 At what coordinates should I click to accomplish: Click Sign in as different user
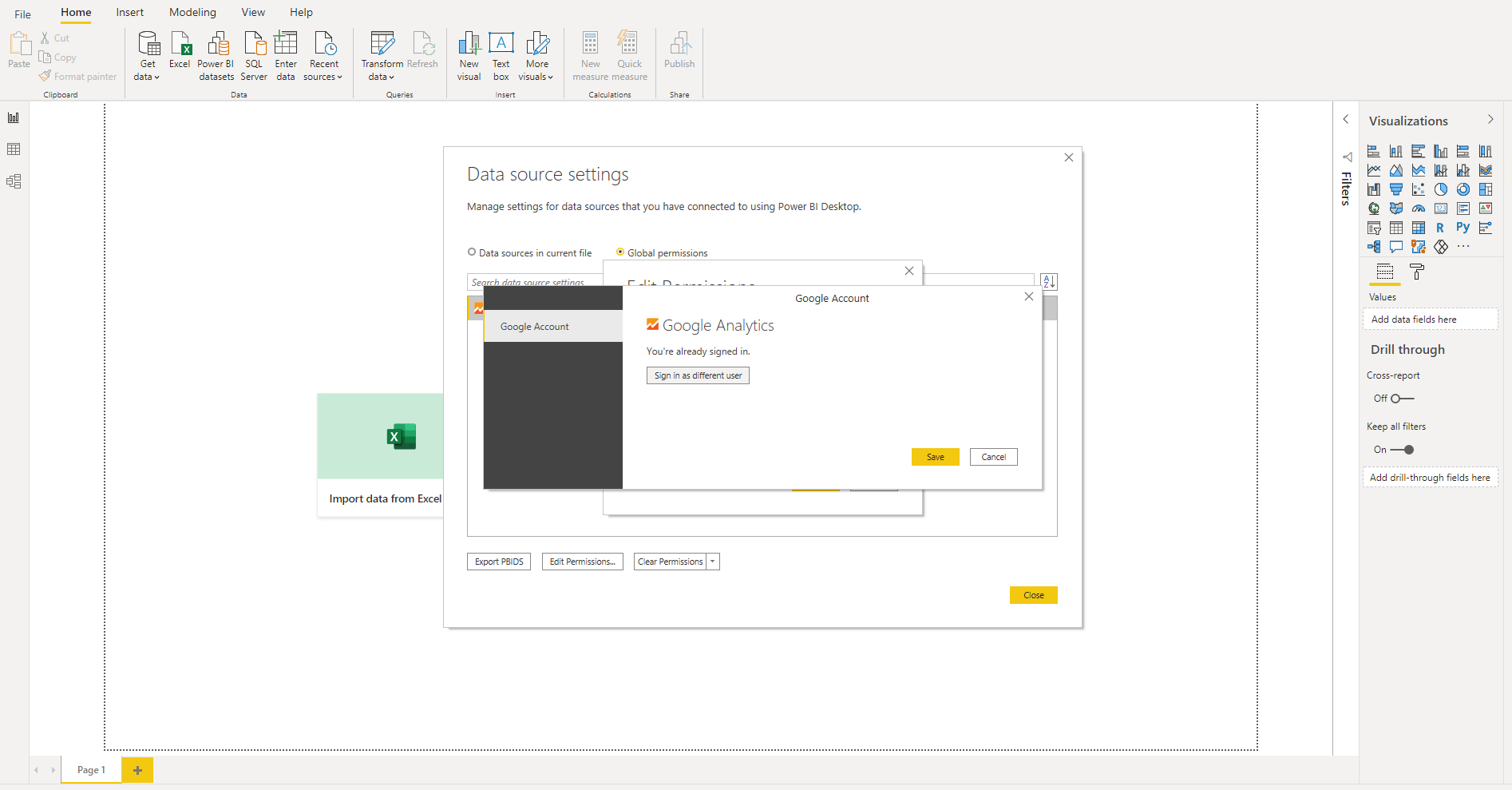coord(698,375)
